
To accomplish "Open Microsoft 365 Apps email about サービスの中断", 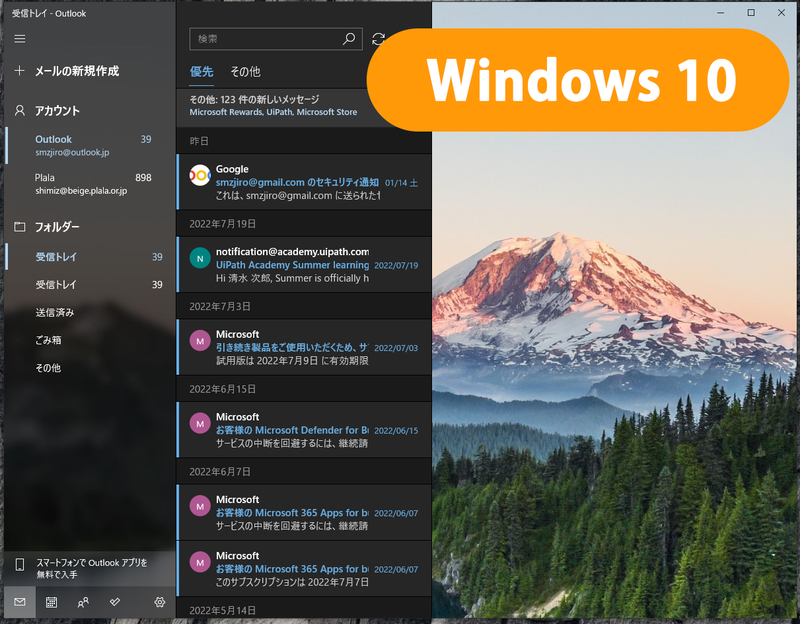I will [x=304, y=512].
